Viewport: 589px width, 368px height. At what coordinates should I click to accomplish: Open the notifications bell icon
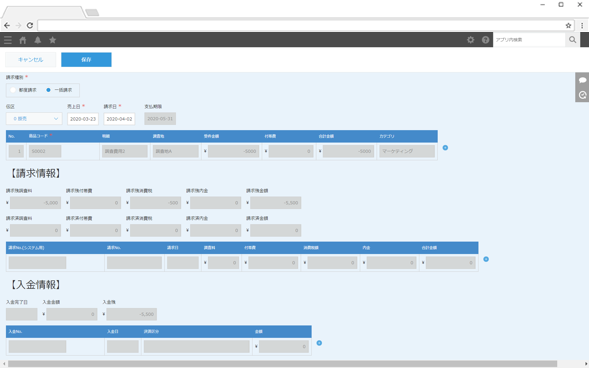pos(38,40)
